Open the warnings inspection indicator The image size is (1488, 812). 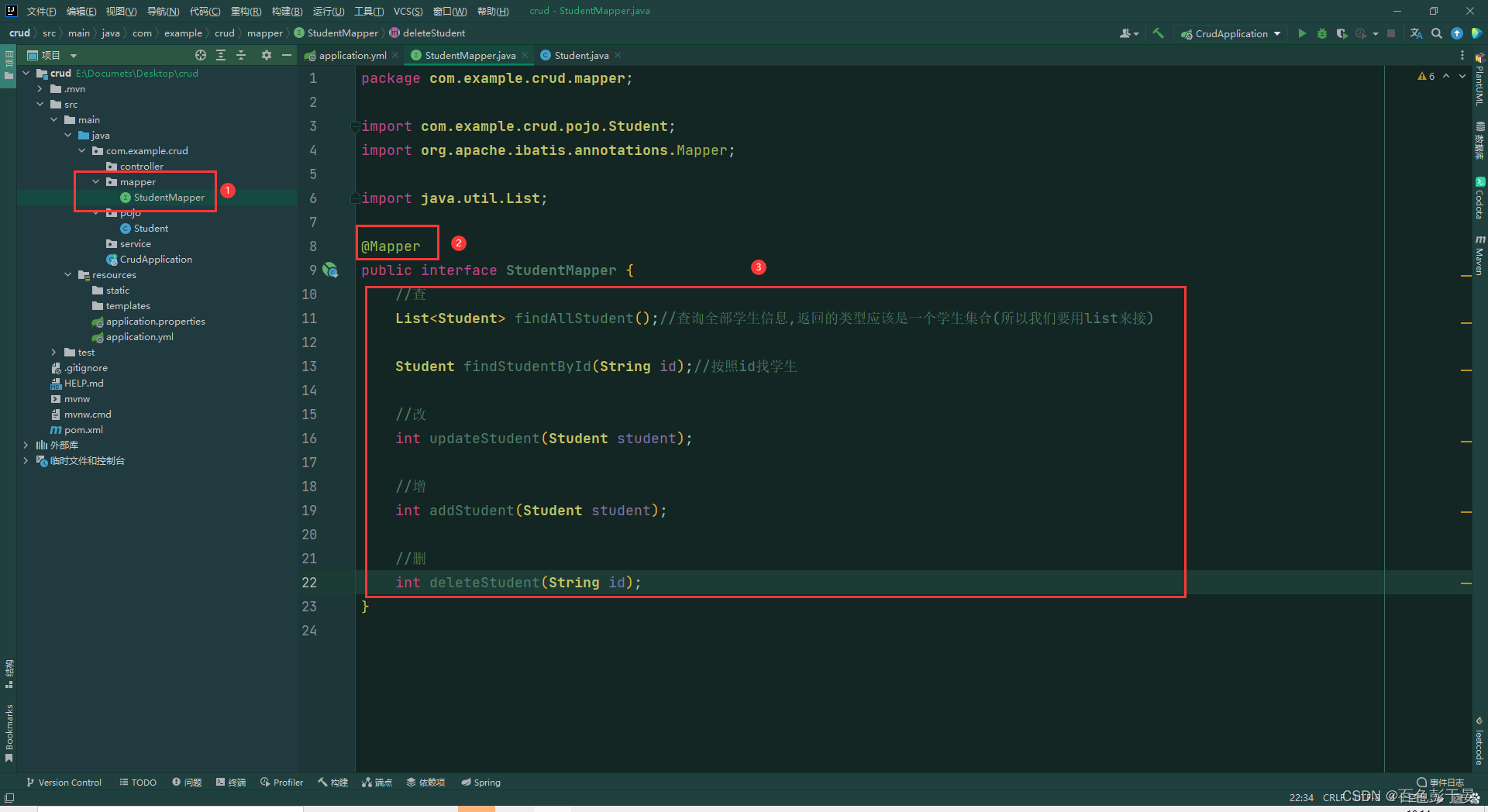tap(1426, 76)
